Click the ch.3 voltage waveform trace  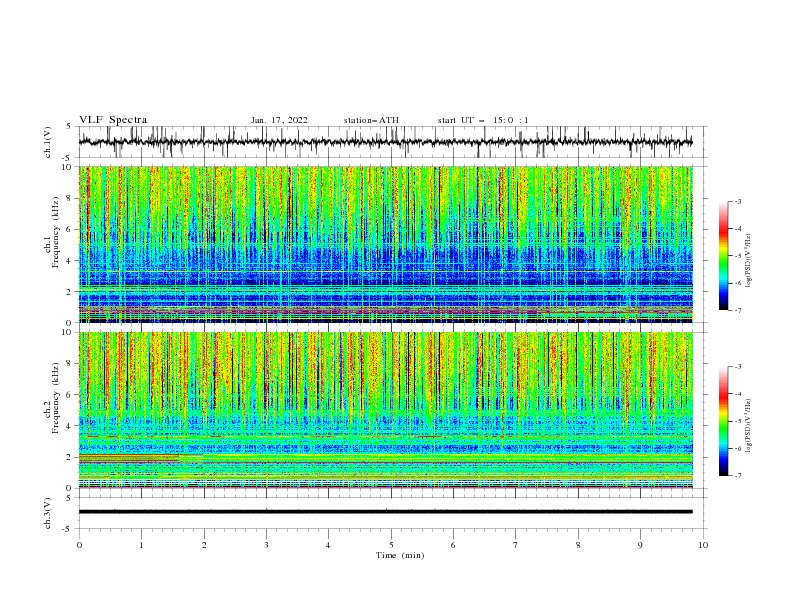(385, 512)
